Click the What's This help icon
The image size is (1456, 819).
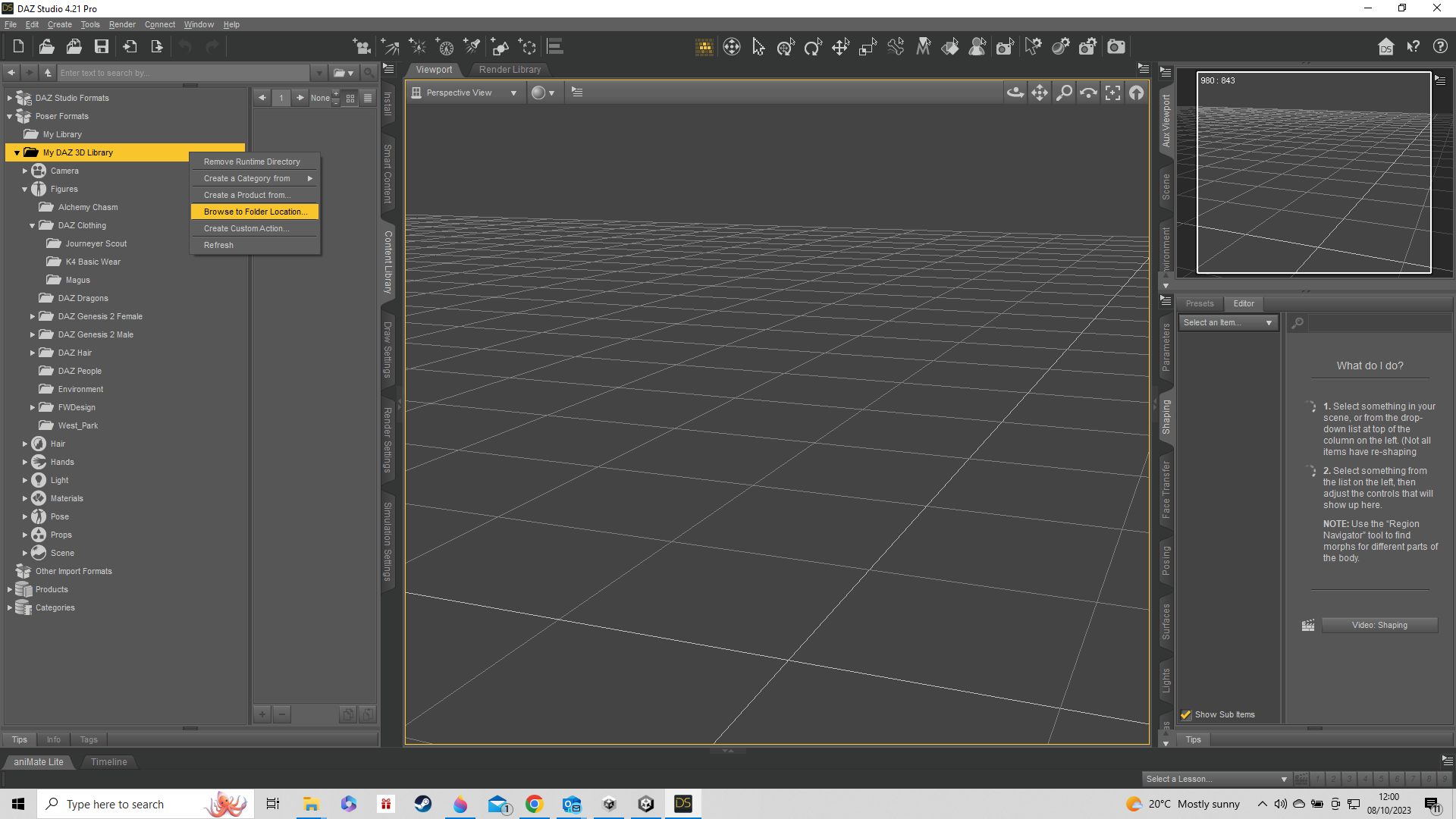(x=1414, y=47)
